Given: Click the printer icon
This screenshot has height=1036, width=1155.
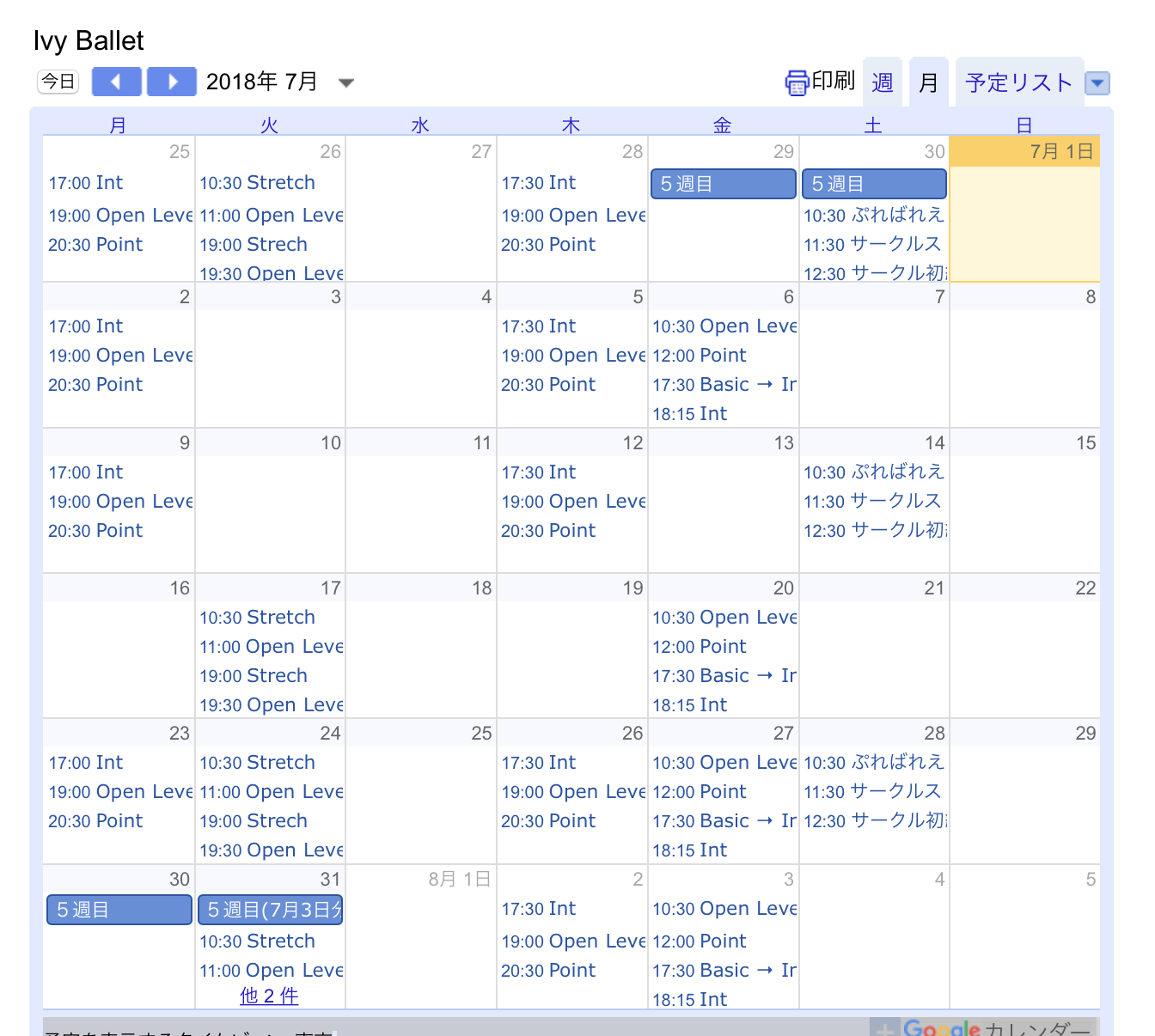Looking at the screenshot, I should pos(797,82).
